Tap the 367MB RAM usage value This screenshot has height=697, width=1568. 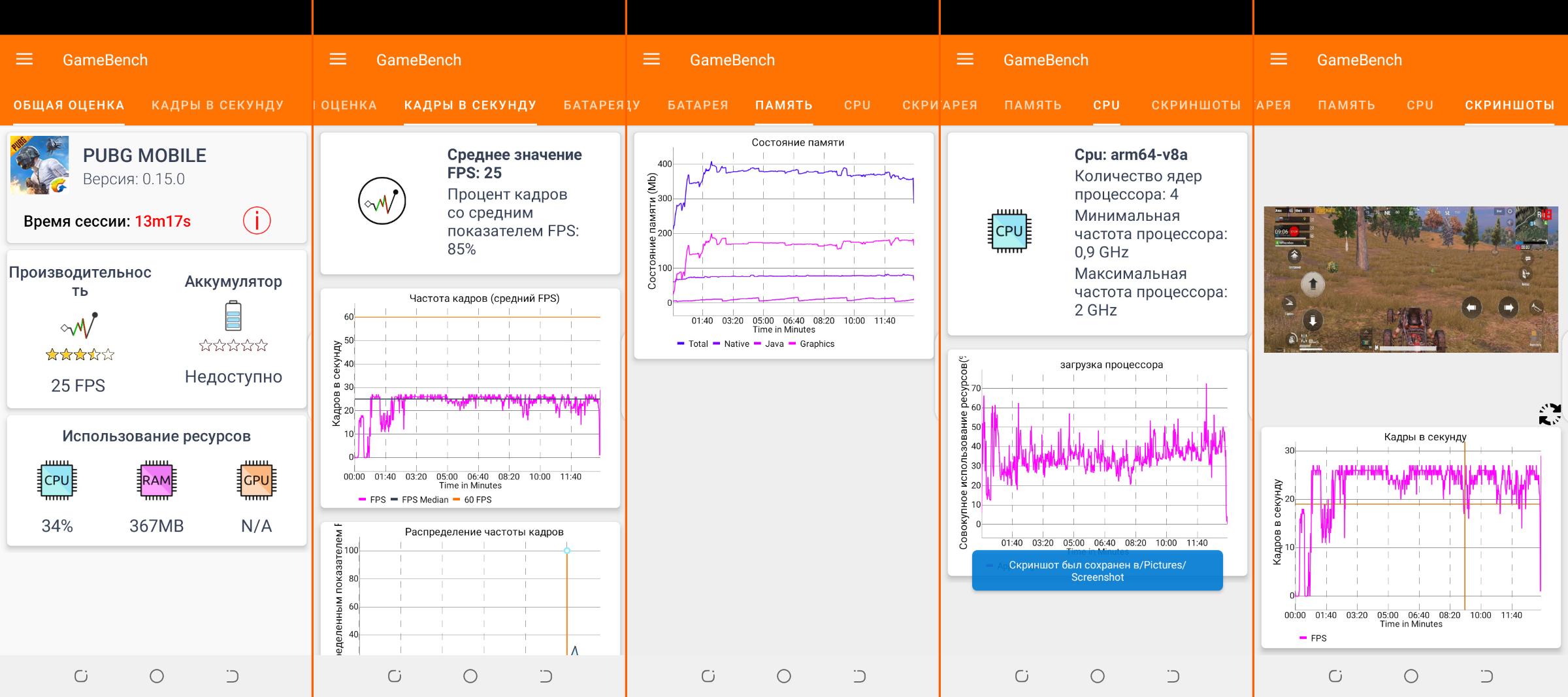[x=156, y=526]
